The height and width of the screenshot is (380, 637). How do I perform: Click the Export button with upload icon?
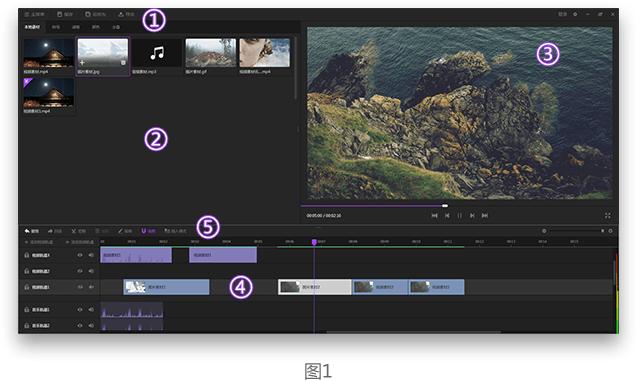click(126, 14)
